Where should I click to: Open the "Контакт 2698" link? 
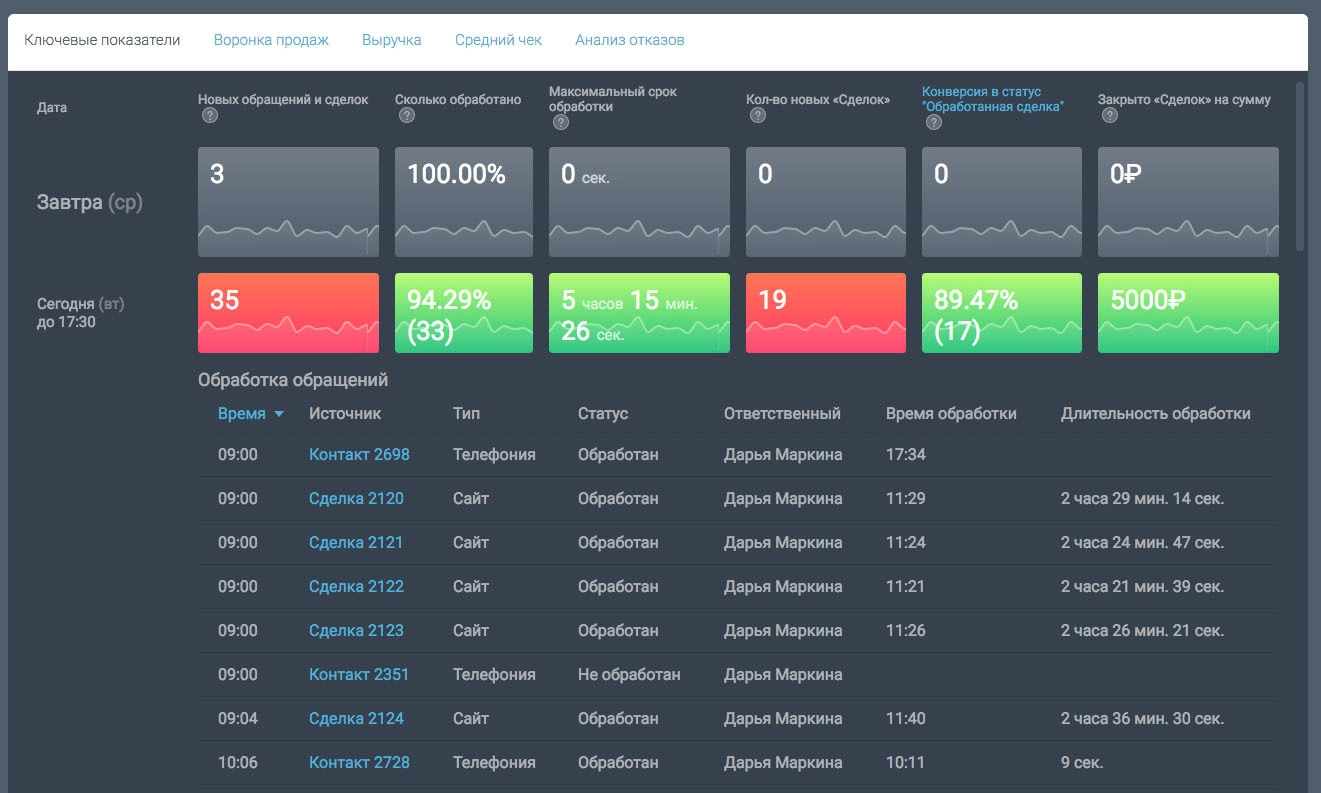359,454
